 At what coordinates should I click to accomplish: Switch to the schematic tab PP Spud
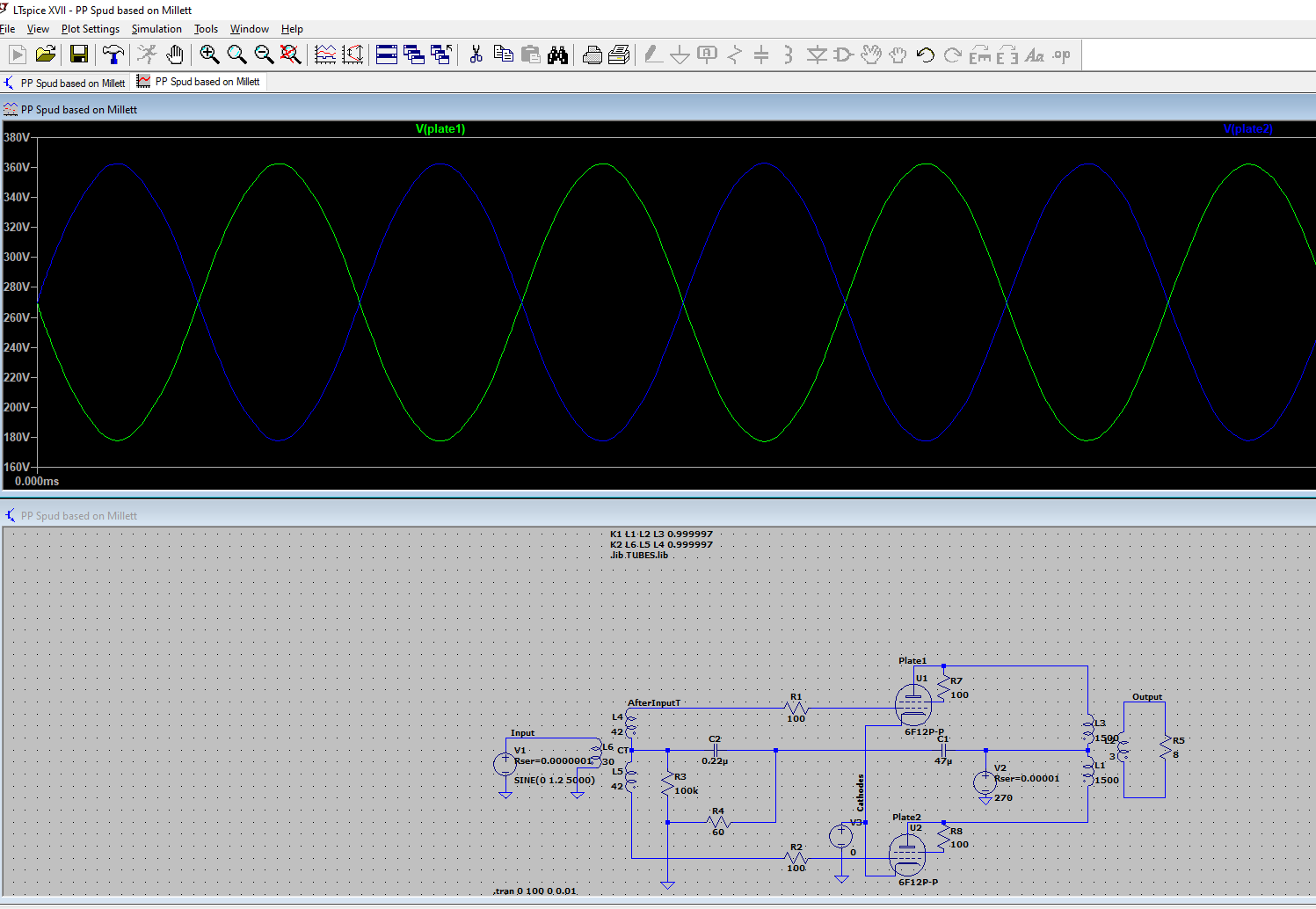pyautogui.click(x=65, y=83)
